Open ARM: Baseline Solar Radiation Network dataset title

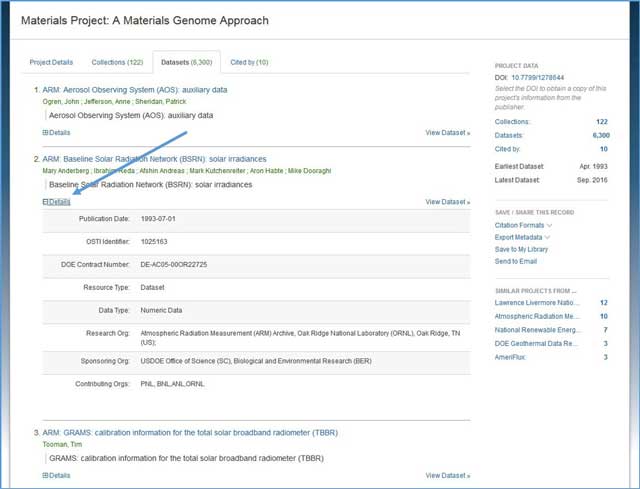tap(154, 159)
